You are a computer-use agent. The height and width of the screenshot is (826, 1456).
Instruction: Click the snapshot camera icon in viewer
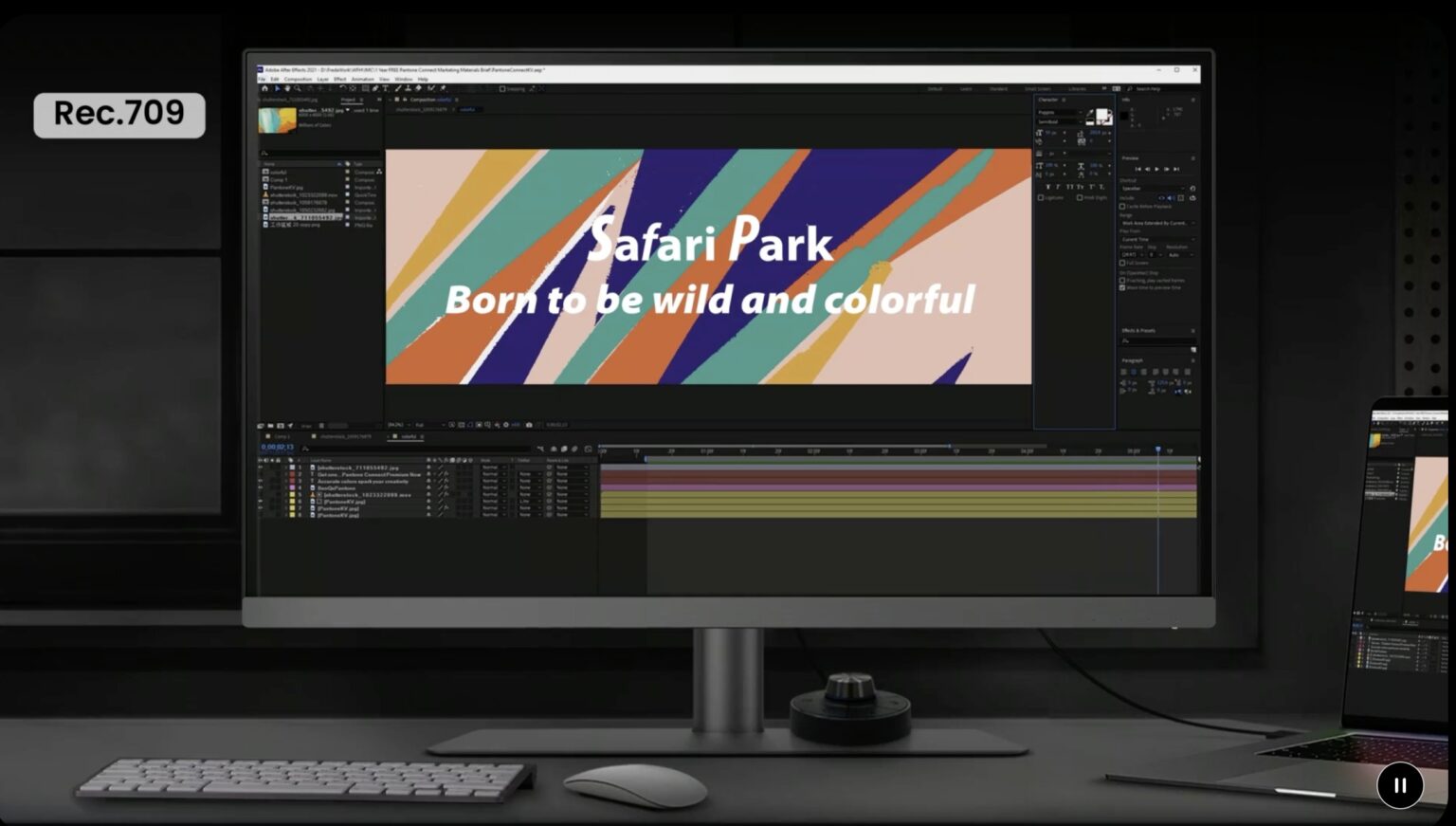click(x=529, y=425)
